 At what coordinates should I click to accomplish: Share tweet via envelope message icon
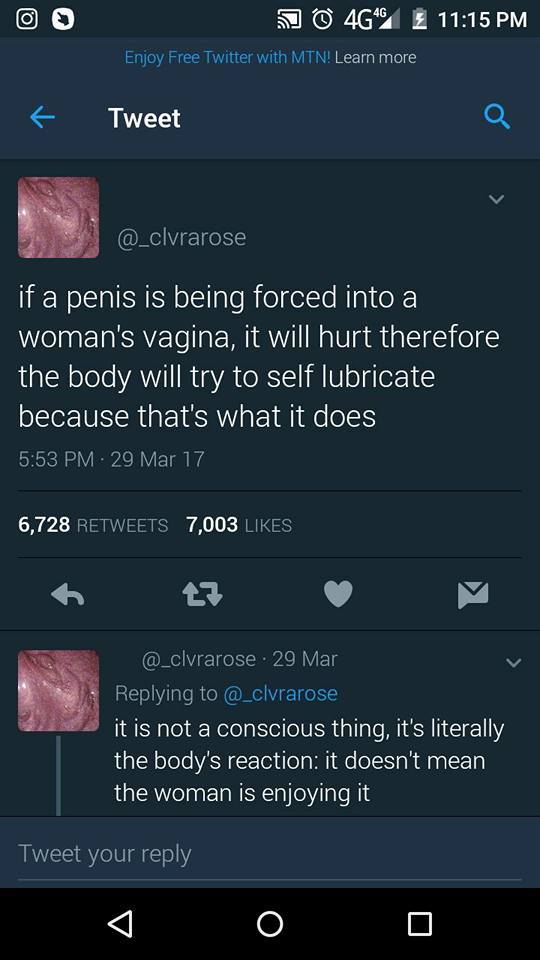473,594
